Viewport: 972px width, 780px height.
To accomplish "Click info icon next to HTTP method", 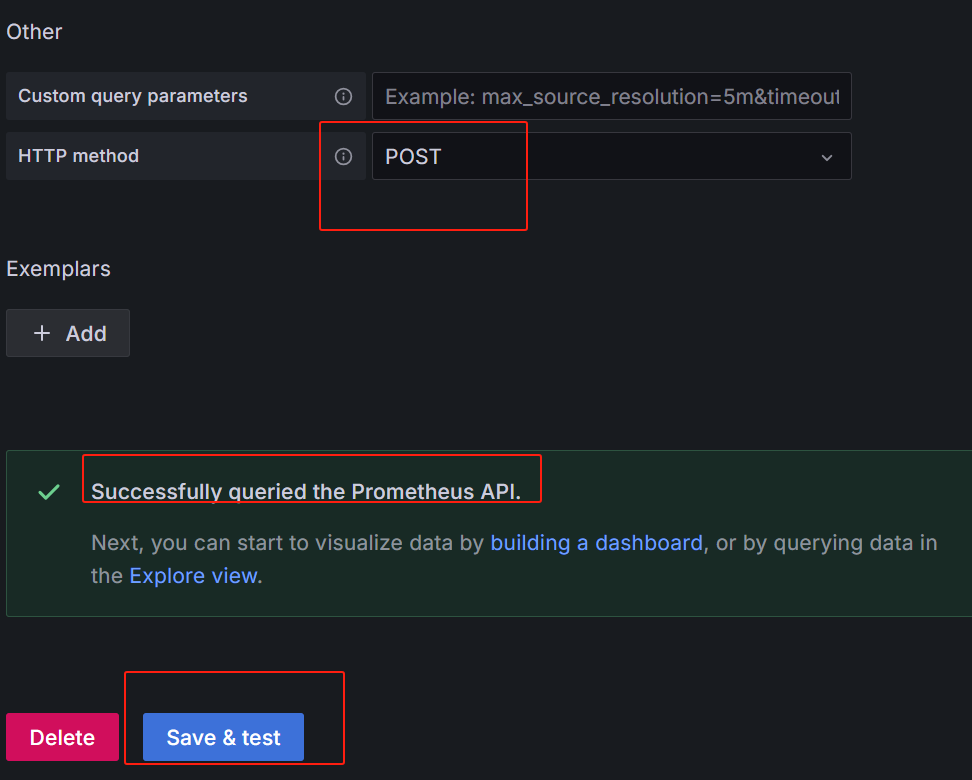I will (x=343, y=156).
